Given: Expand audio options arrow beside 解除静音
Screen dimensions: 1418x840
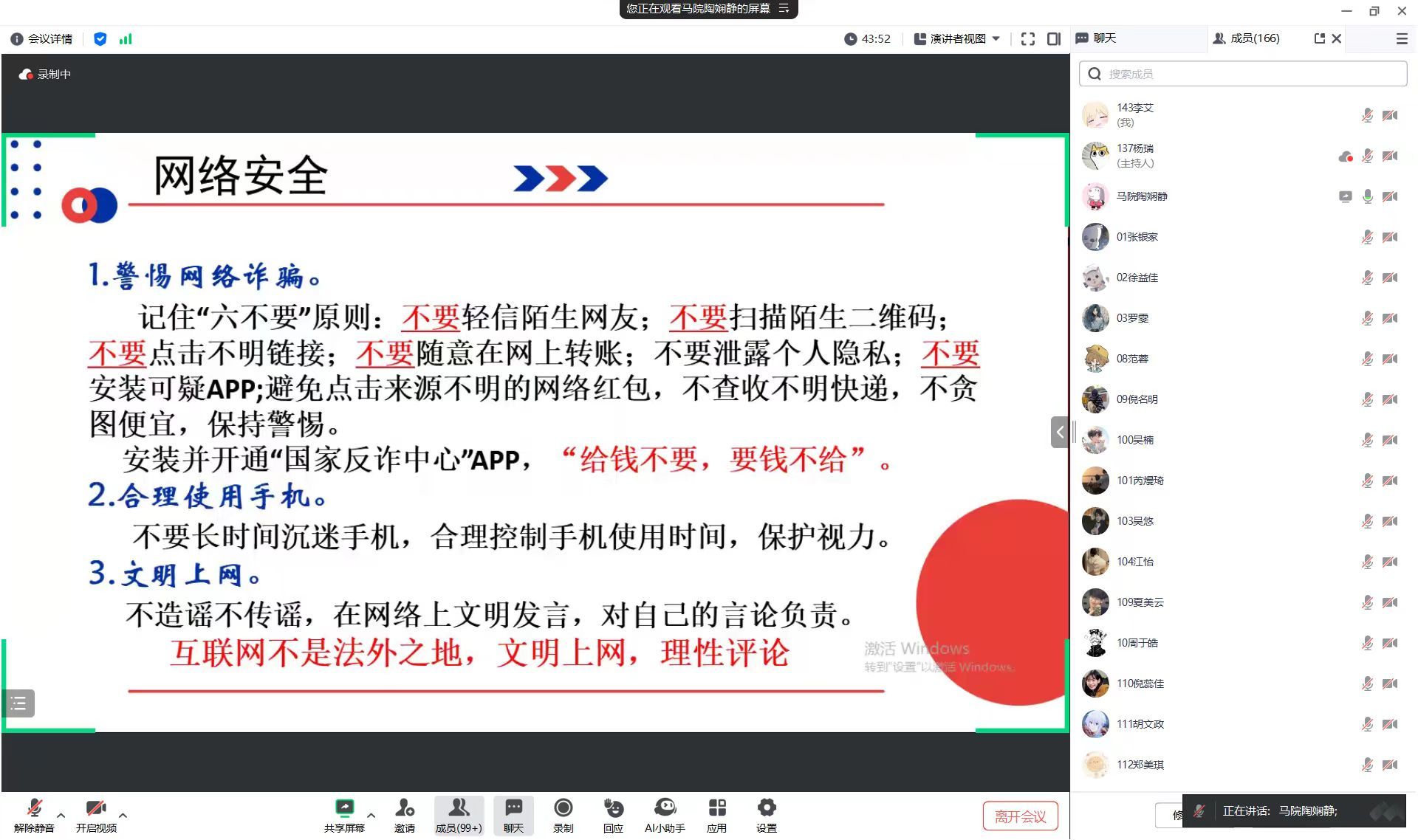Looking at the screenshot, I should point(61,816).
